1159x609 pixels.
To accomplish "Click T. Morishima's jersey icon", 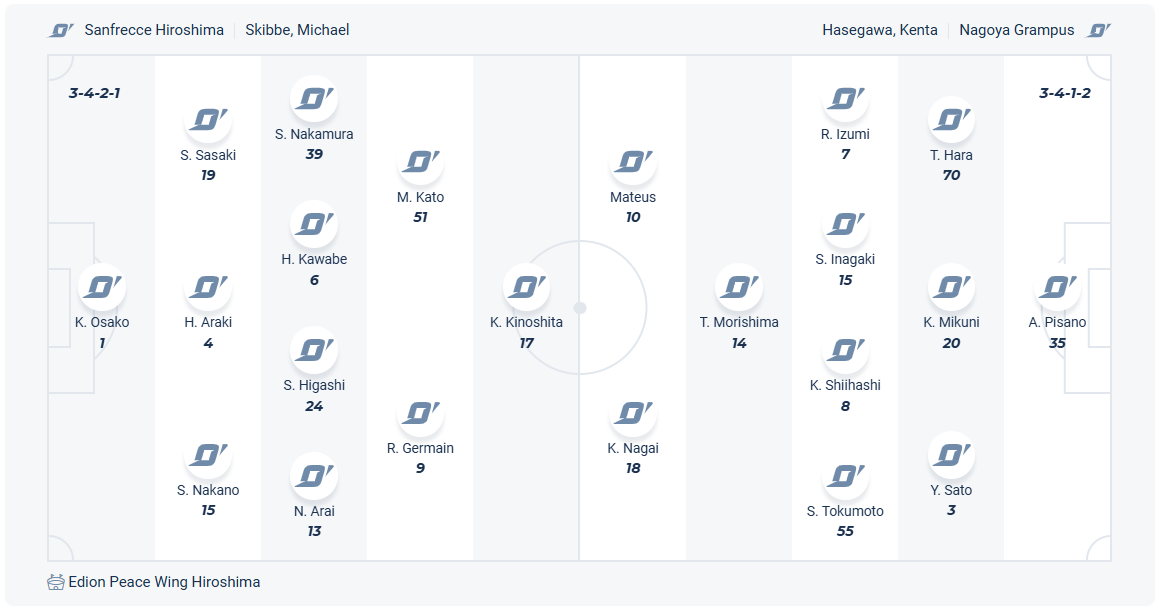I will pyautogui.click(x=739, y=288).
